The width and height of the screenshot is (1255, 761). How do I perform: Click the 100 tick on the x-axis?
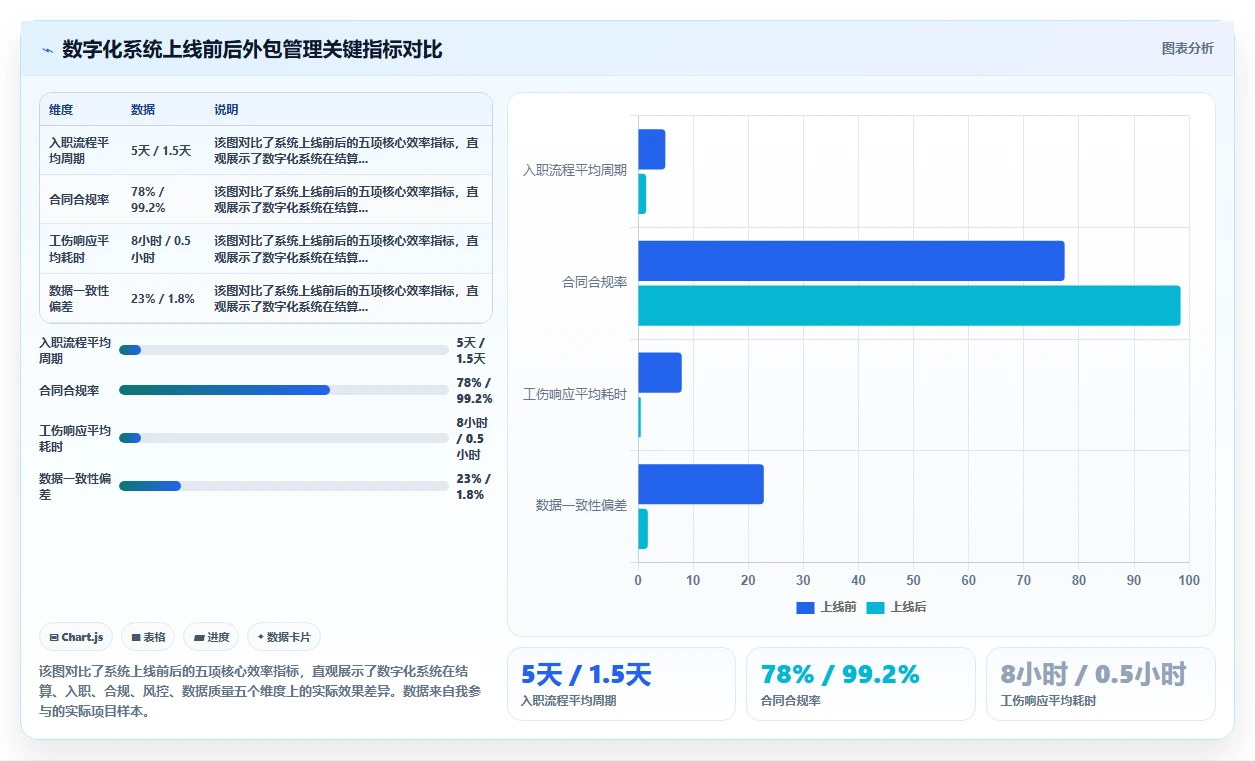(1188, 580)
